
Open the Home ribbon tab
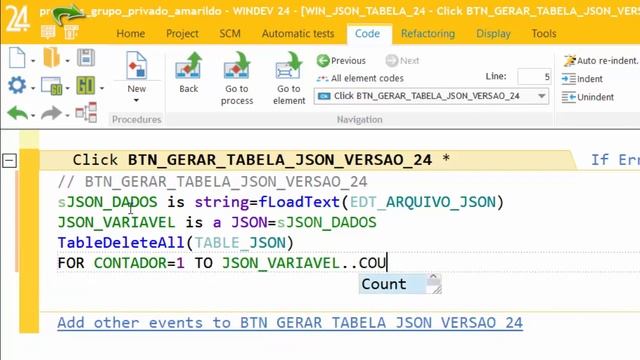[x=131, y=33]
